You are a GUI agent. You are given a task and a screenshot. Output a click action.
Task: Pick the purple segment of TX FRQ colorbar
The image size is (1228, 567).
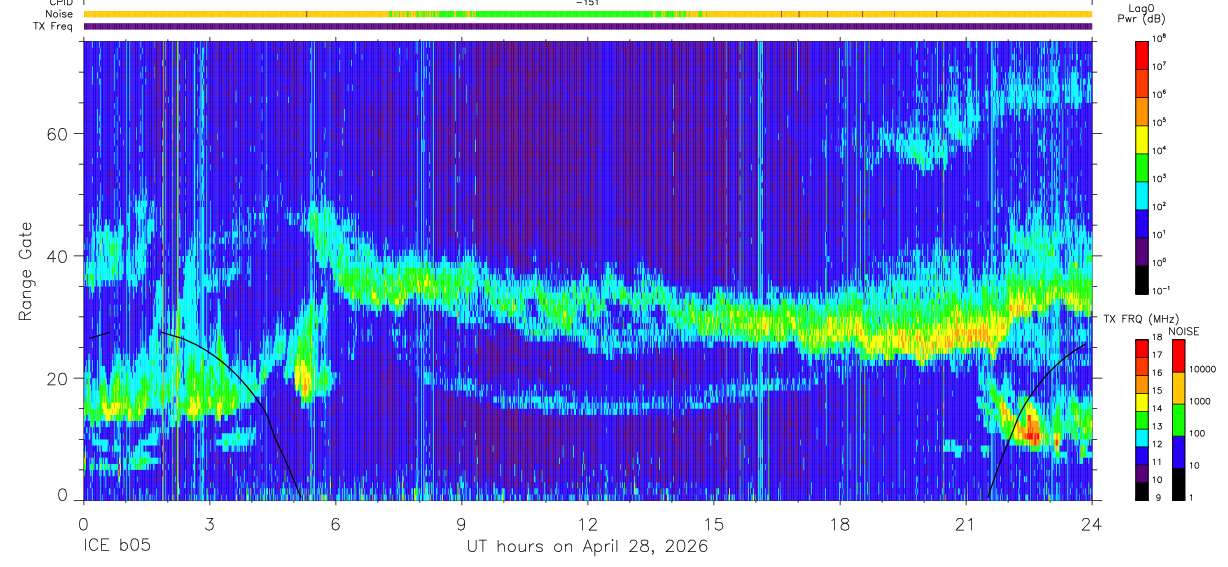(1142, 473)
